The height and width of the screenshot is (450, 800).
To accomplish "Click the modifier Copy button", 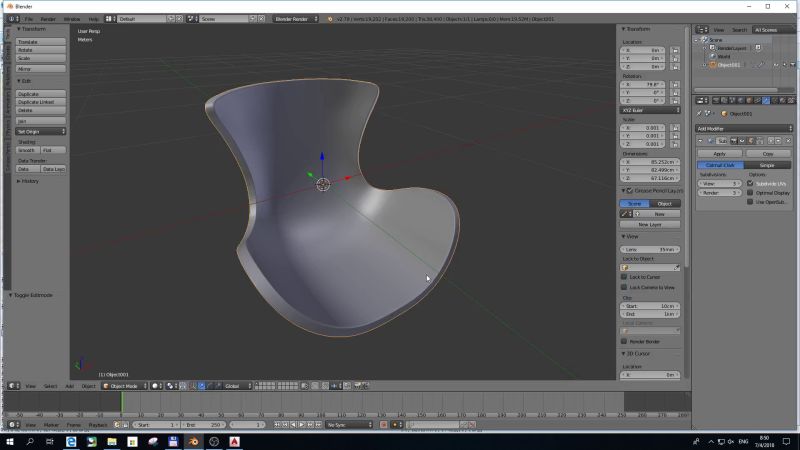I will [x=768, y=154].
